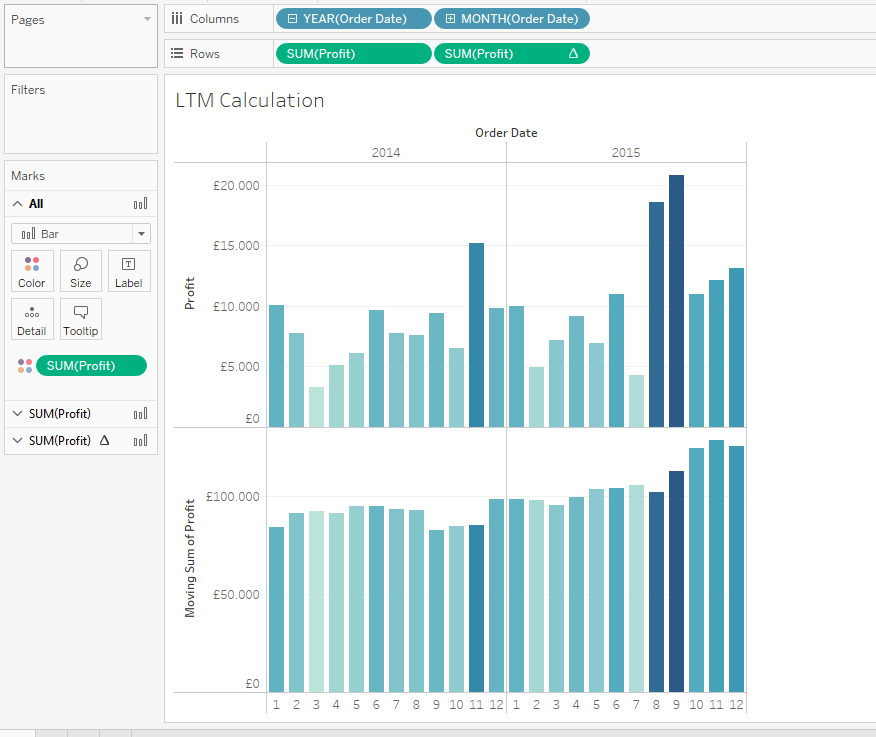Click the Detail marks button
Image resolution: width=876 pixels, height=737 pixels.
31,319
